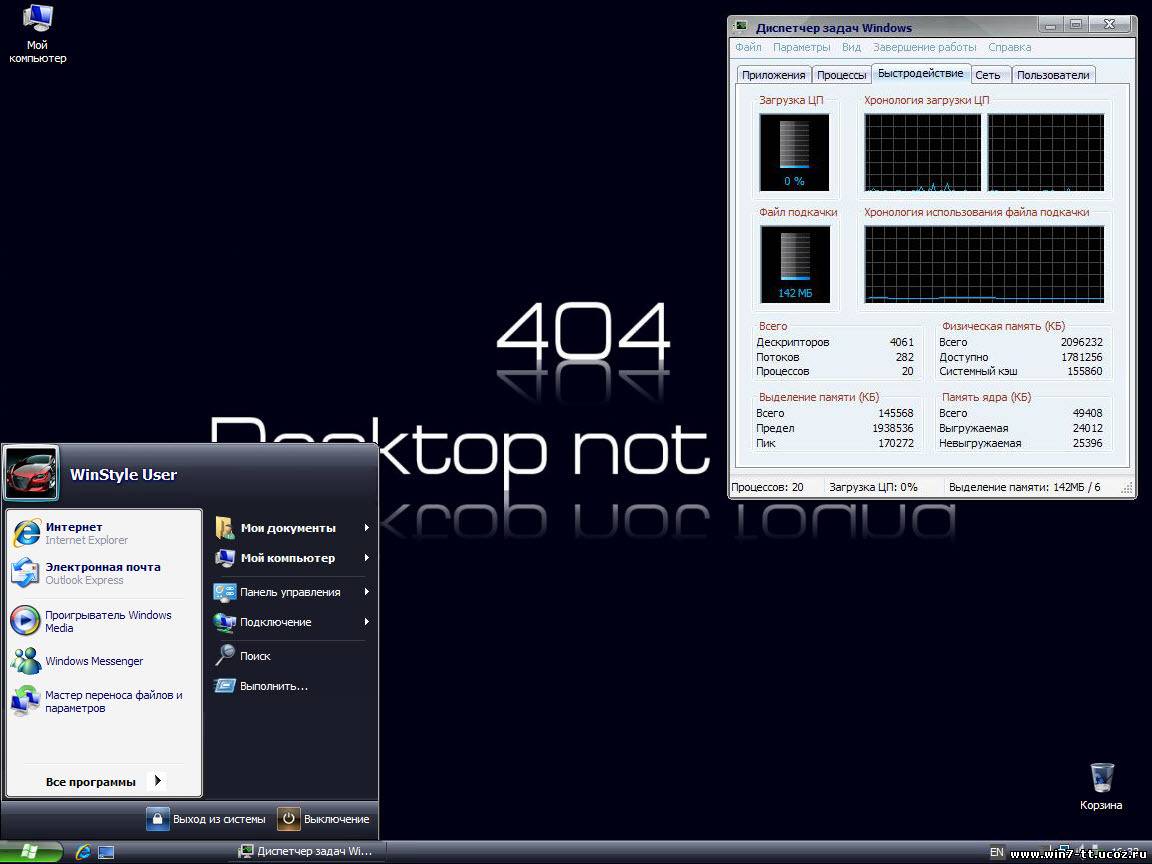Open the Recycle Bin (Корзина) desktop icon
Screen dimensions: 1152x864
pyautogui.click(x=1101, y=786)
